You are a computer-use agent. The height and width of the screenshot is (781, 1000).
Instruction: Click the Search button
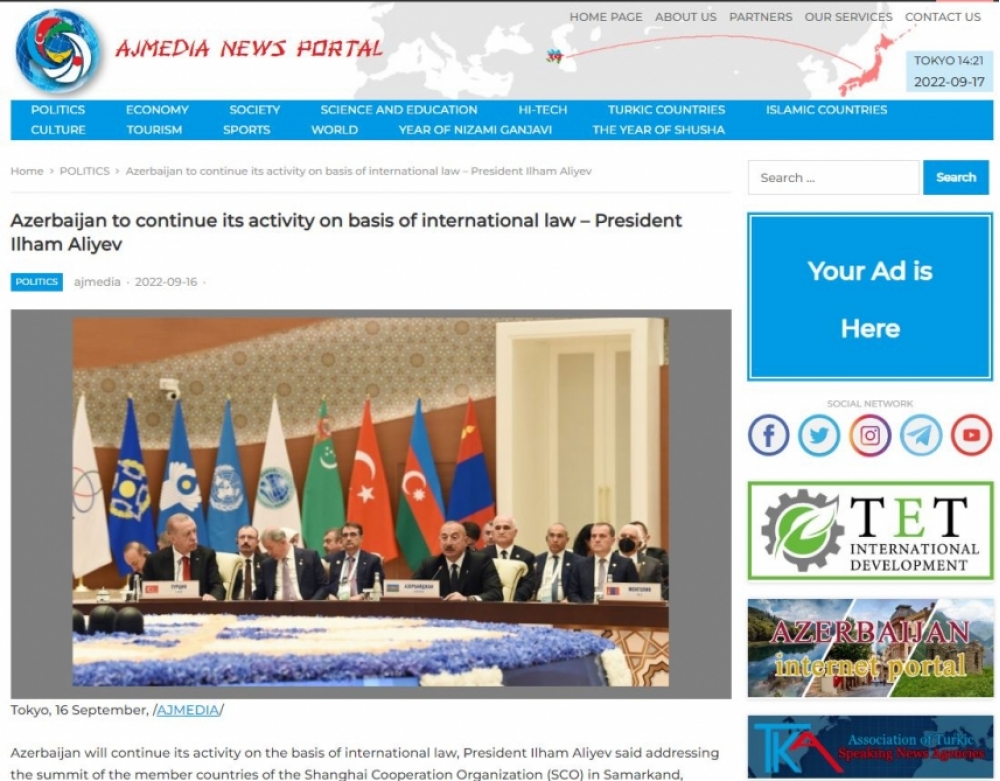pos(955,177)
